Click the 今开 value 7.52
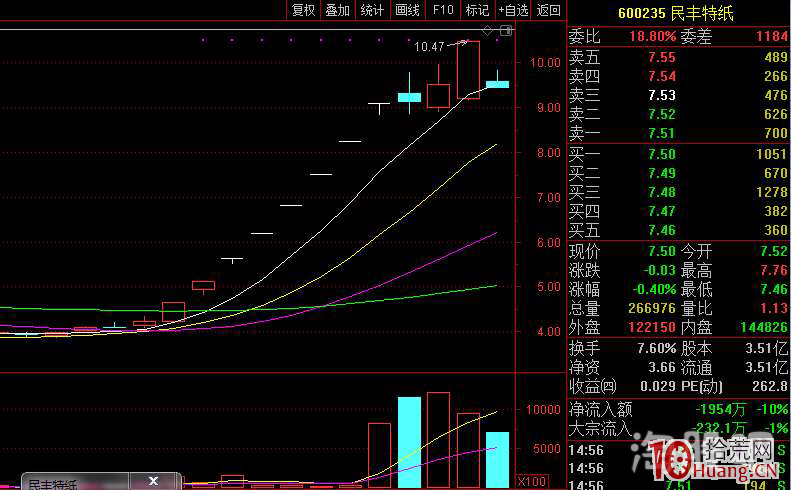Screen dimensions: 791x490 (x=774, y=251)
